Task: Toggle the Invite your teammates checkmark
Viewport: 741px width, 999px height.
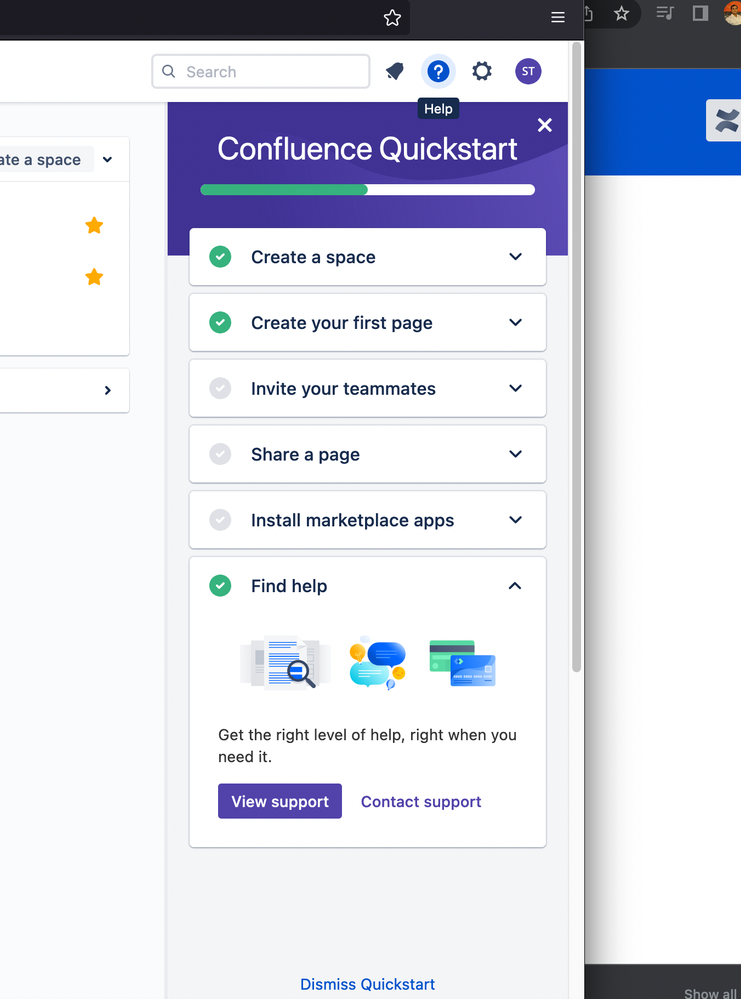Action: (220, 388)
